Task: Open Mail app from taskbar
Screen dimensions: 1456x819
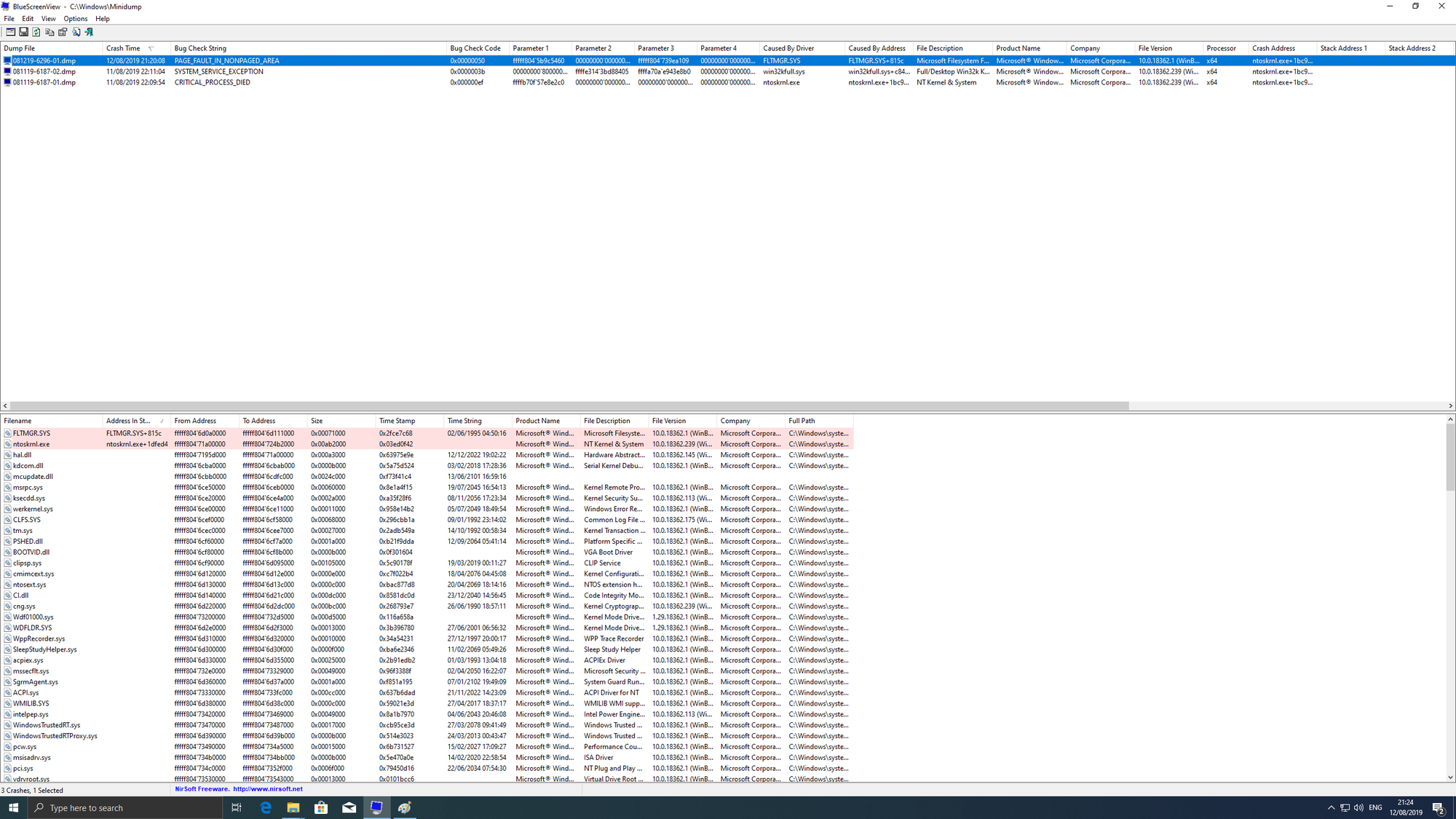Action: 349,807
